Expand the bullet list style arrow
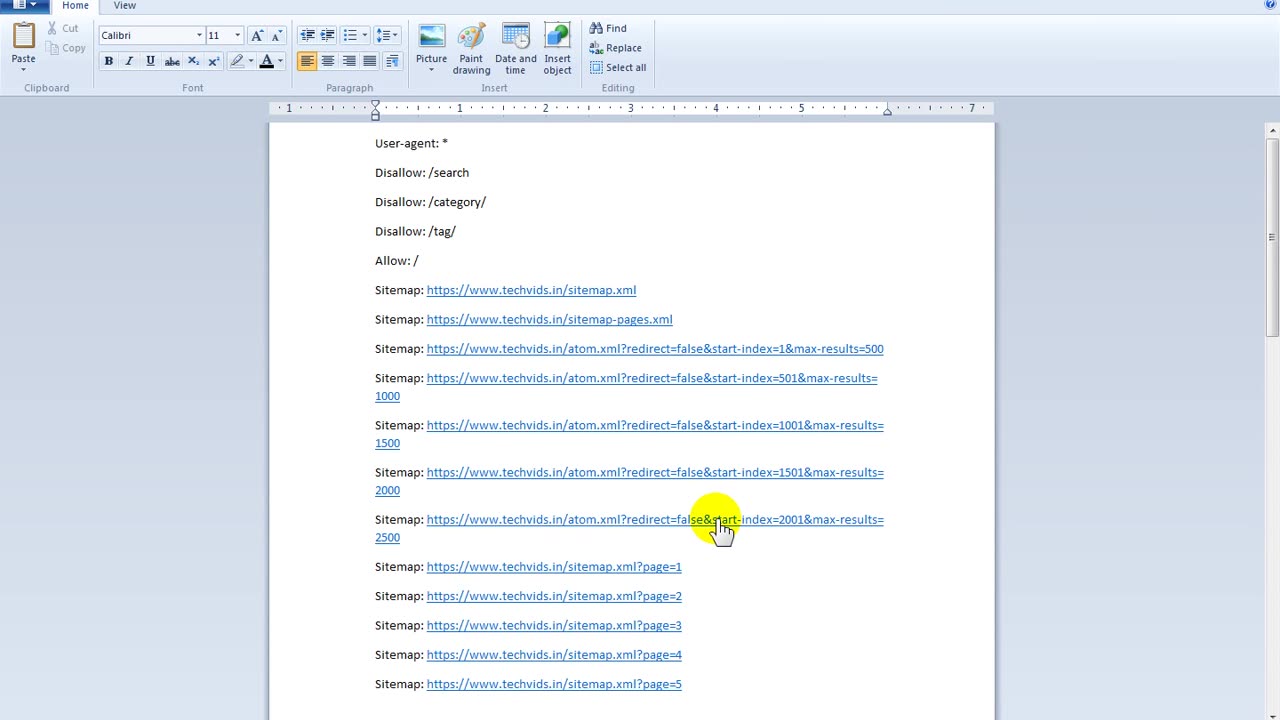This screenshot has width=1280, height=720. 364,35
